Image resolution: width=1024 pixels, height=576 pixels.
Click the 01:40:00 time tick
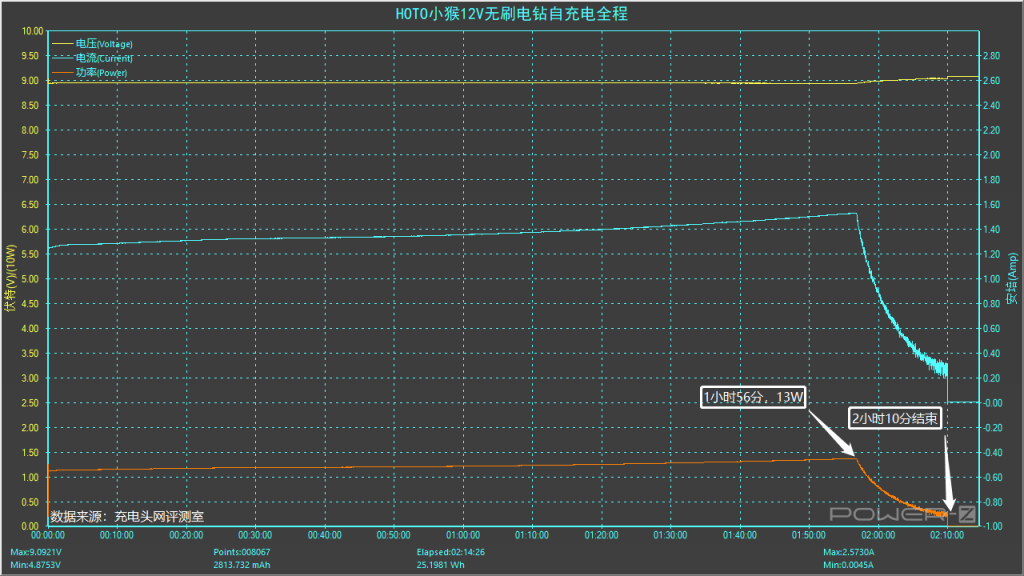pyautogui.click(x=740, y=536)
